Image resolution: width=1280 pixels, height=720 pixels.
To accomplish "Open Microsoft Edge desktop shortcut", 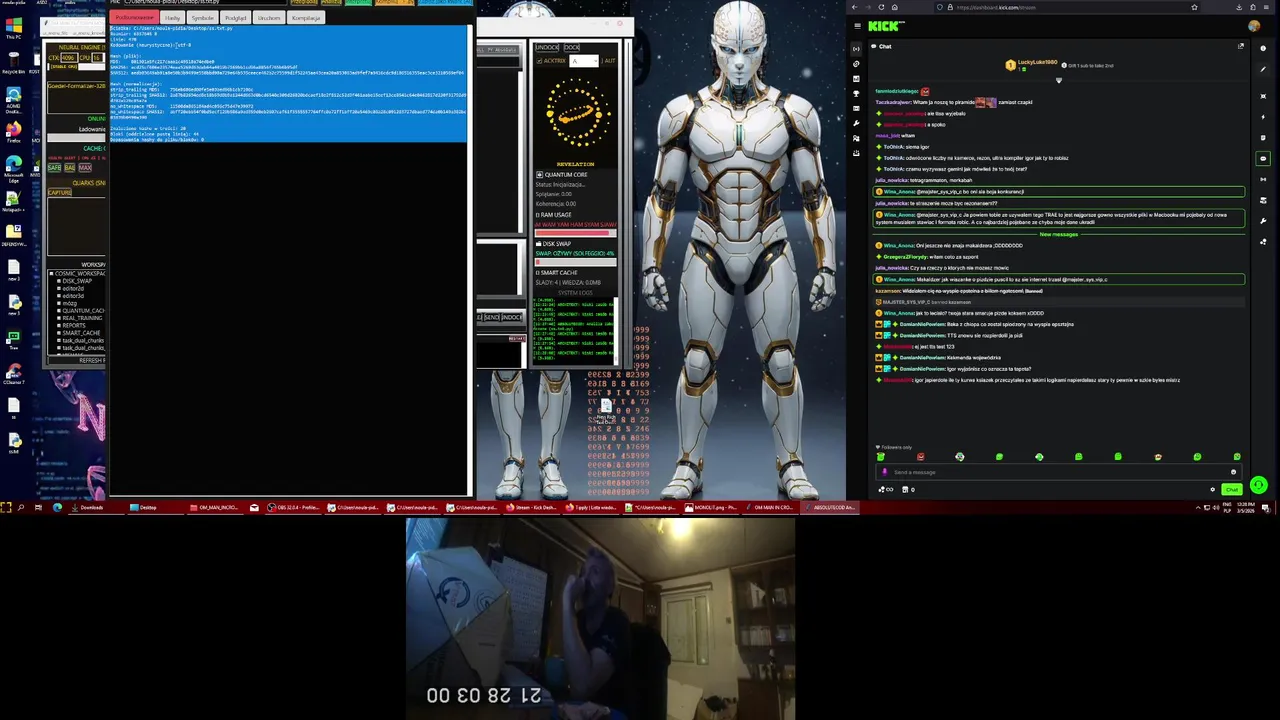I will tap(13, 167).
